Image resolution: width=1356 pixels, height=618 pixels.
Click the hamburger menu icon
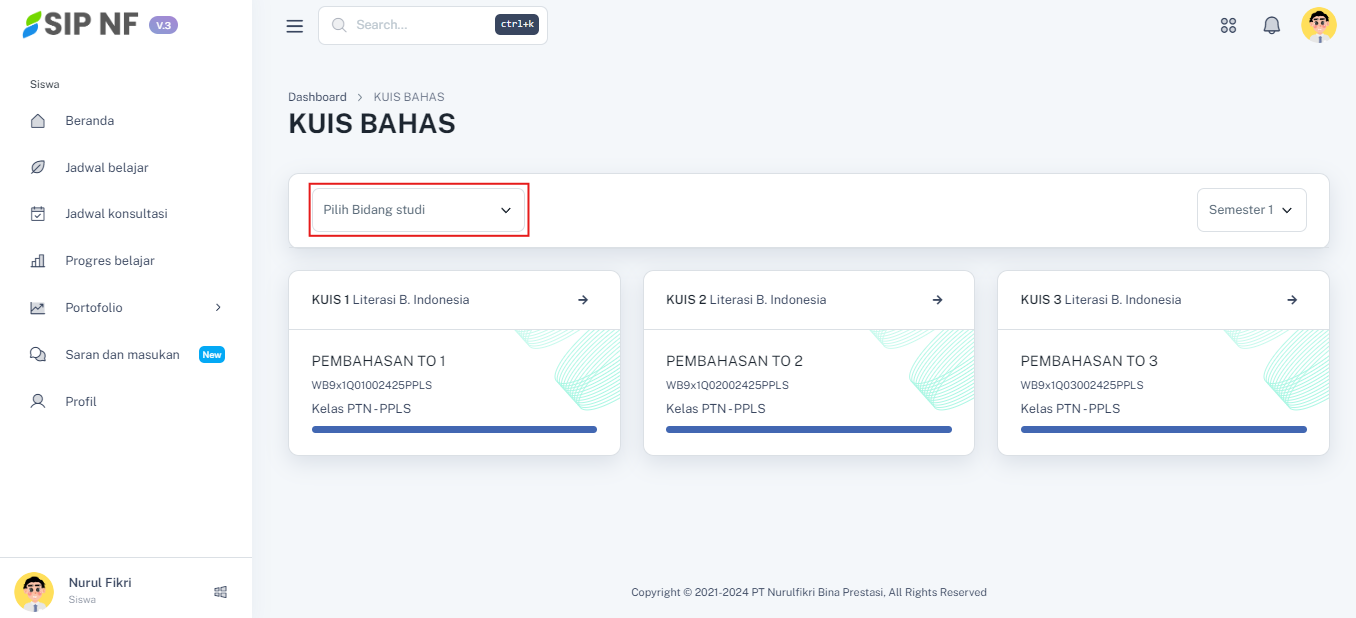click(x=294, y=26)
